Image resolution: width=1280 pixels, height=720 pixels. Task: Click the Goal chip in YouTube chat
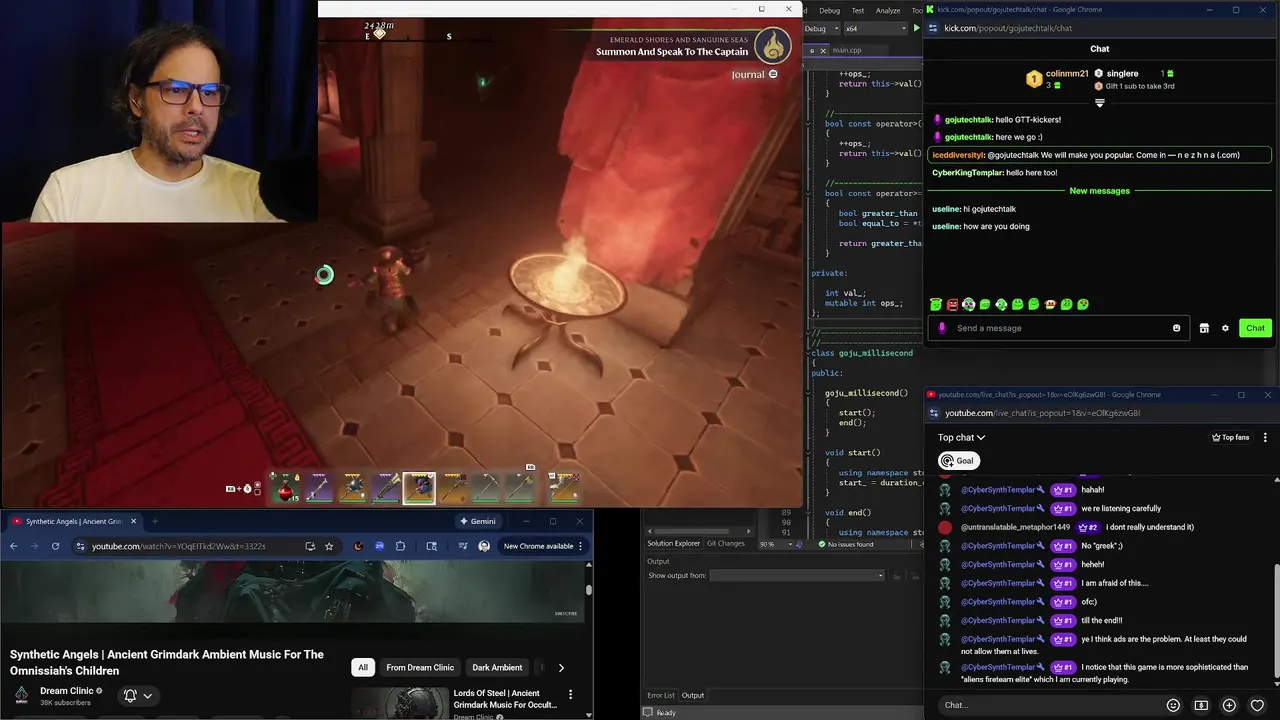(958, 461)
